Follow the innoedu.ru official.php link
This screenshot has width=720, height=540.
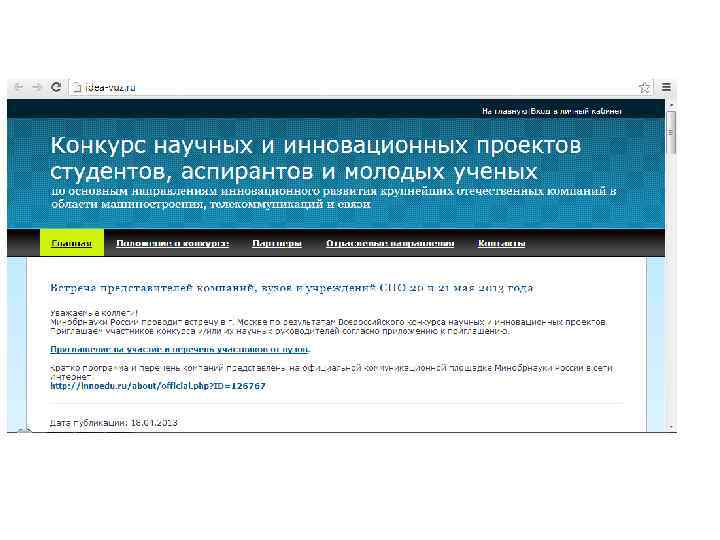158,386
